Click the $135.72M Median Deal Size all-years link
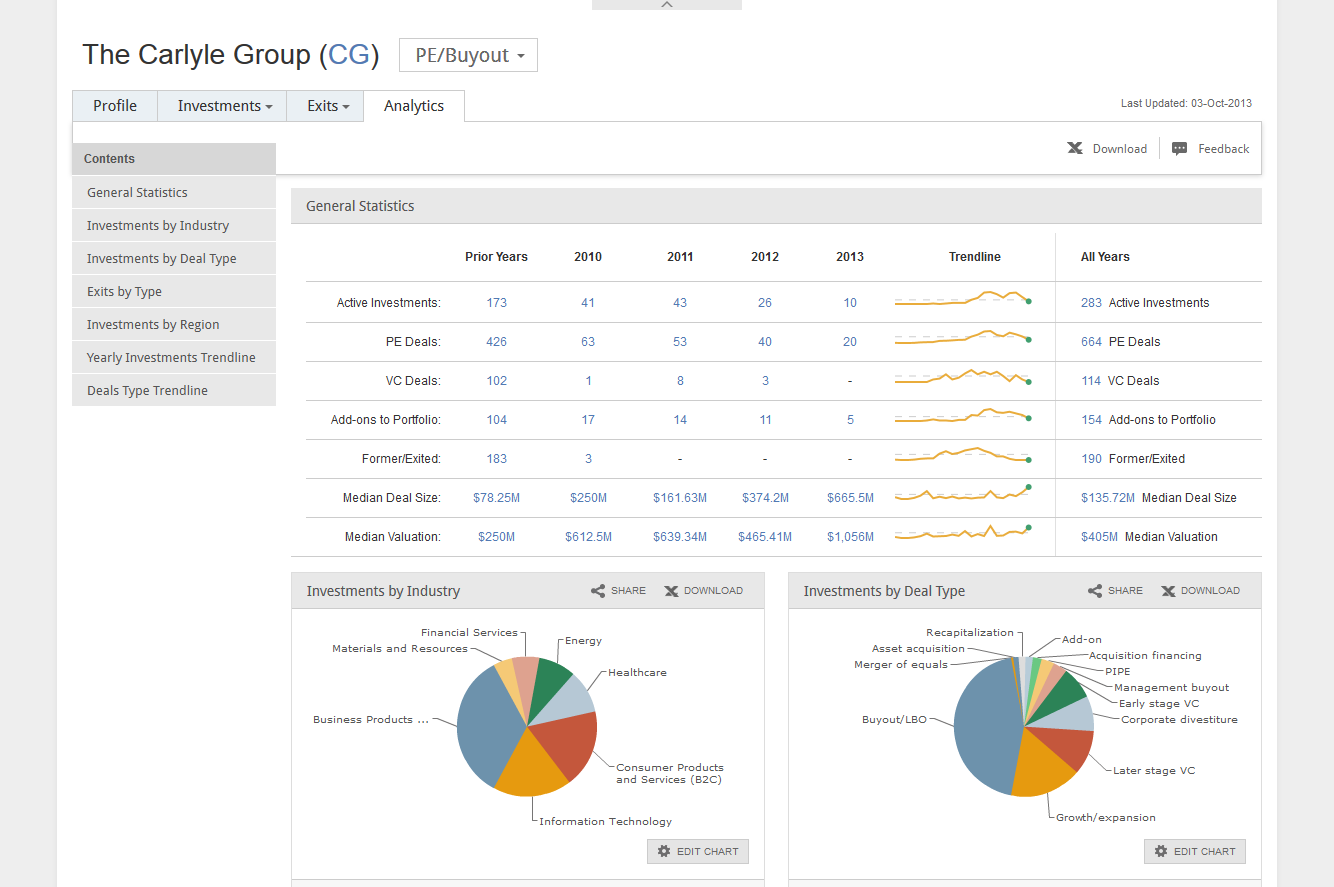Viewport: 1334px width, 887px height. pyautogui.click(x=1108, y=498)
